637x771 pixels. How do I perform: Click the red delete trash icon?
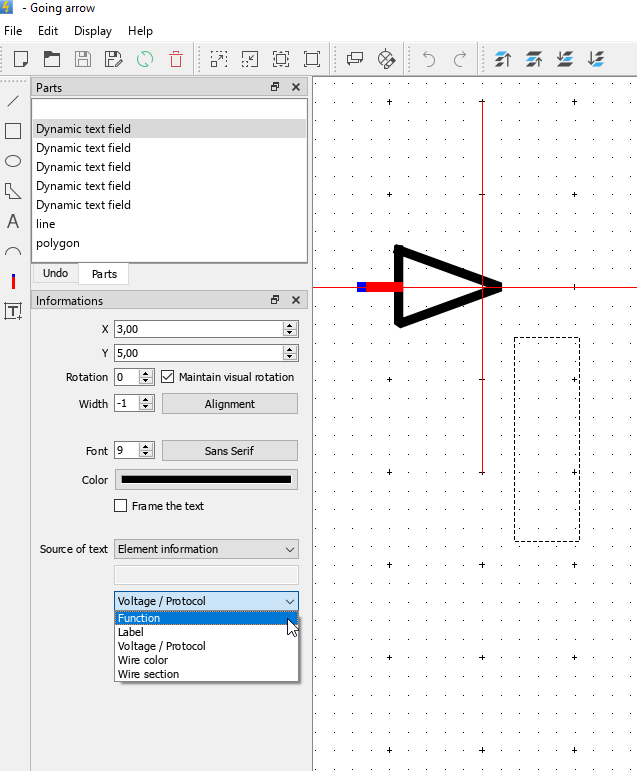tap(176, 59)
